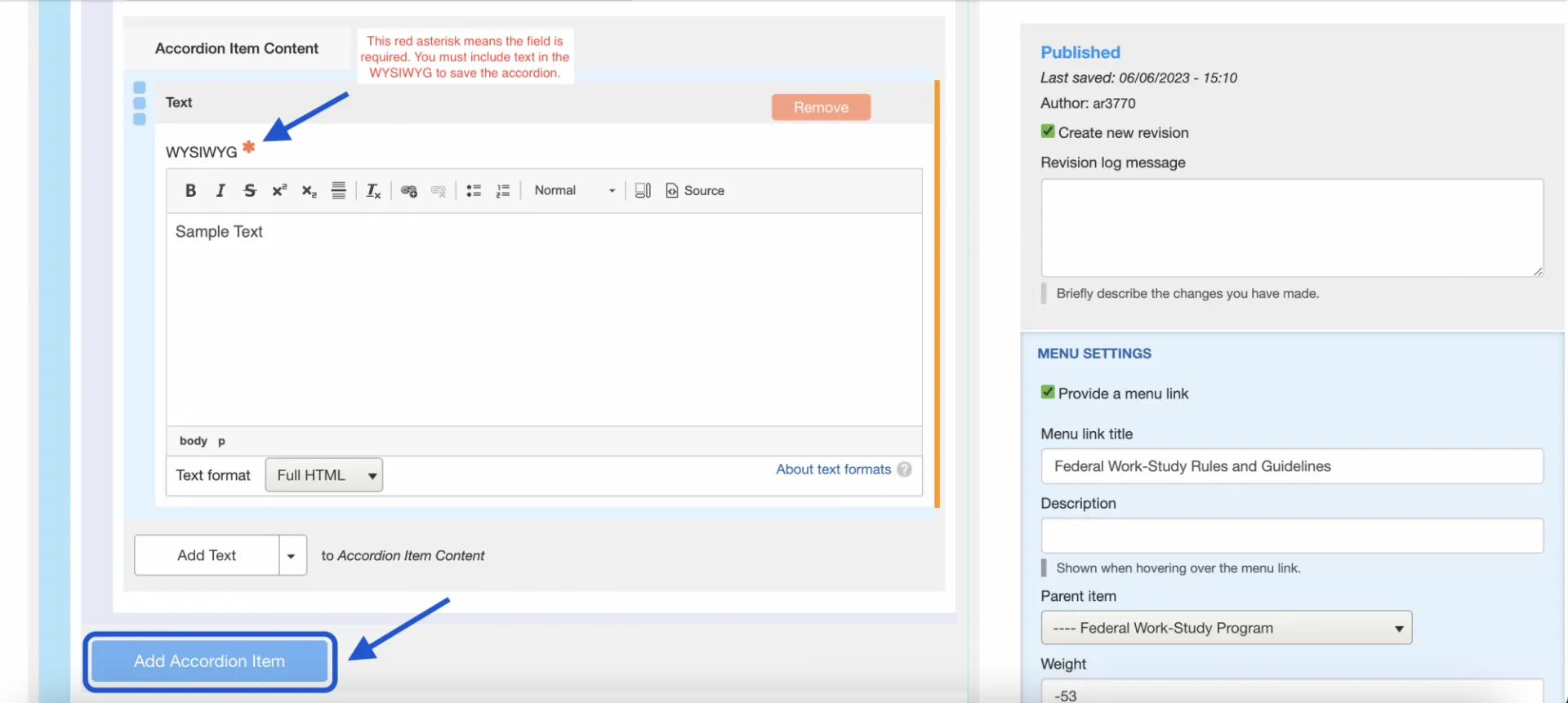
Task: Toggle the Provide a menu link checkbox
Action: pyautogui.click(x=1048, y=392)
